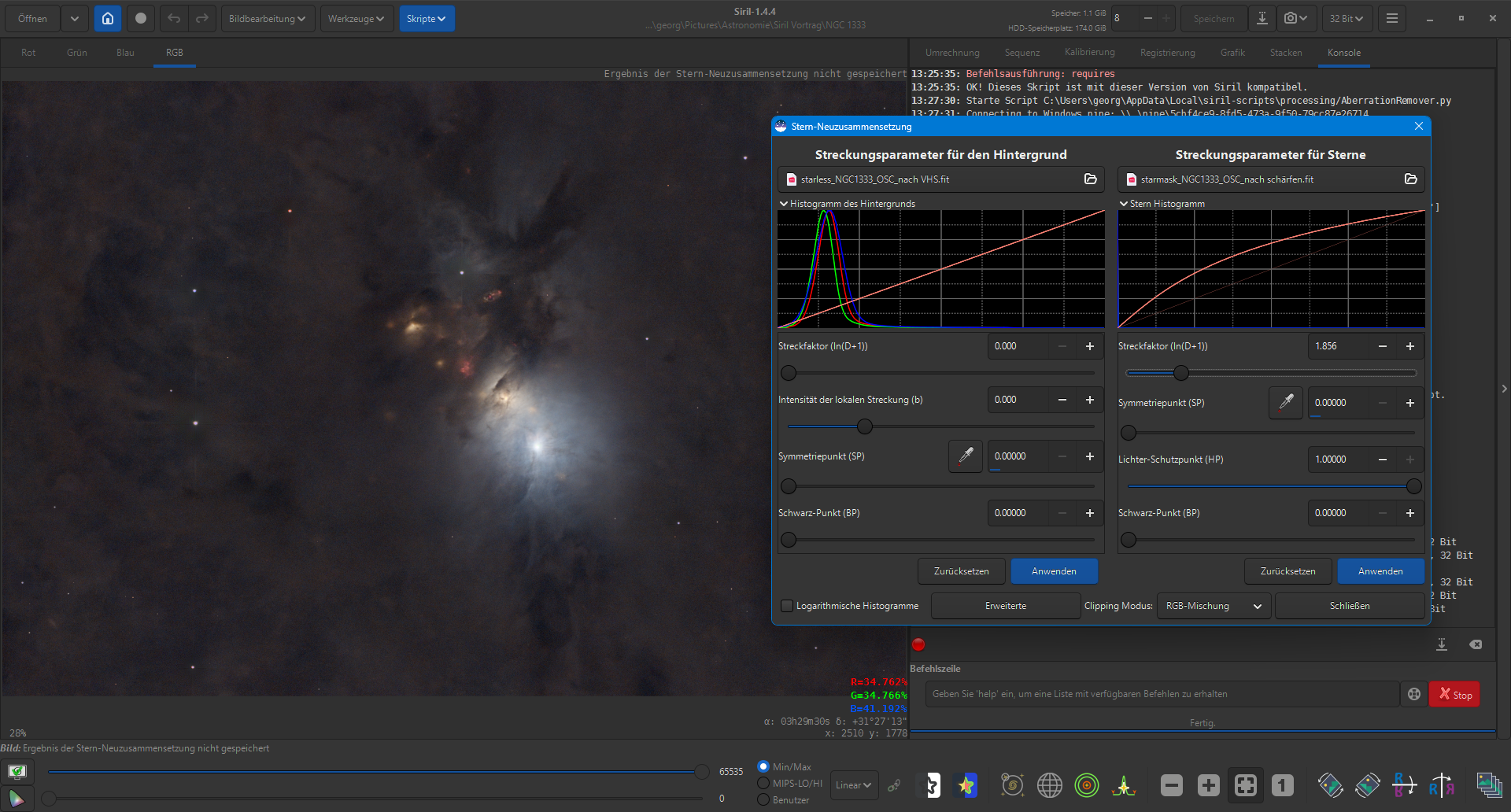Click the red Stop button

(1454, 694)
